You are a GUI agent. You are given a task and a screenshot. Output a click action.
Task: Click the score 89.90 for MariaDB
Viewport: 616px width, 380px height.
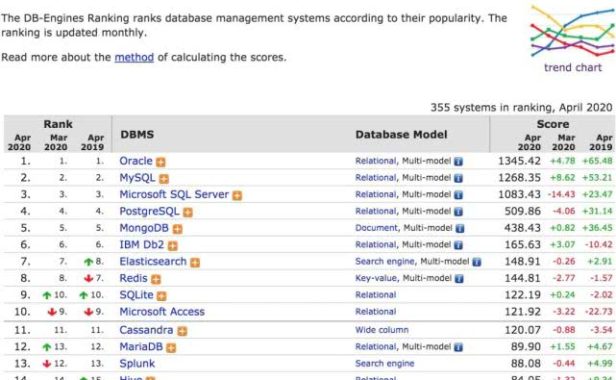tap(526, 347)
